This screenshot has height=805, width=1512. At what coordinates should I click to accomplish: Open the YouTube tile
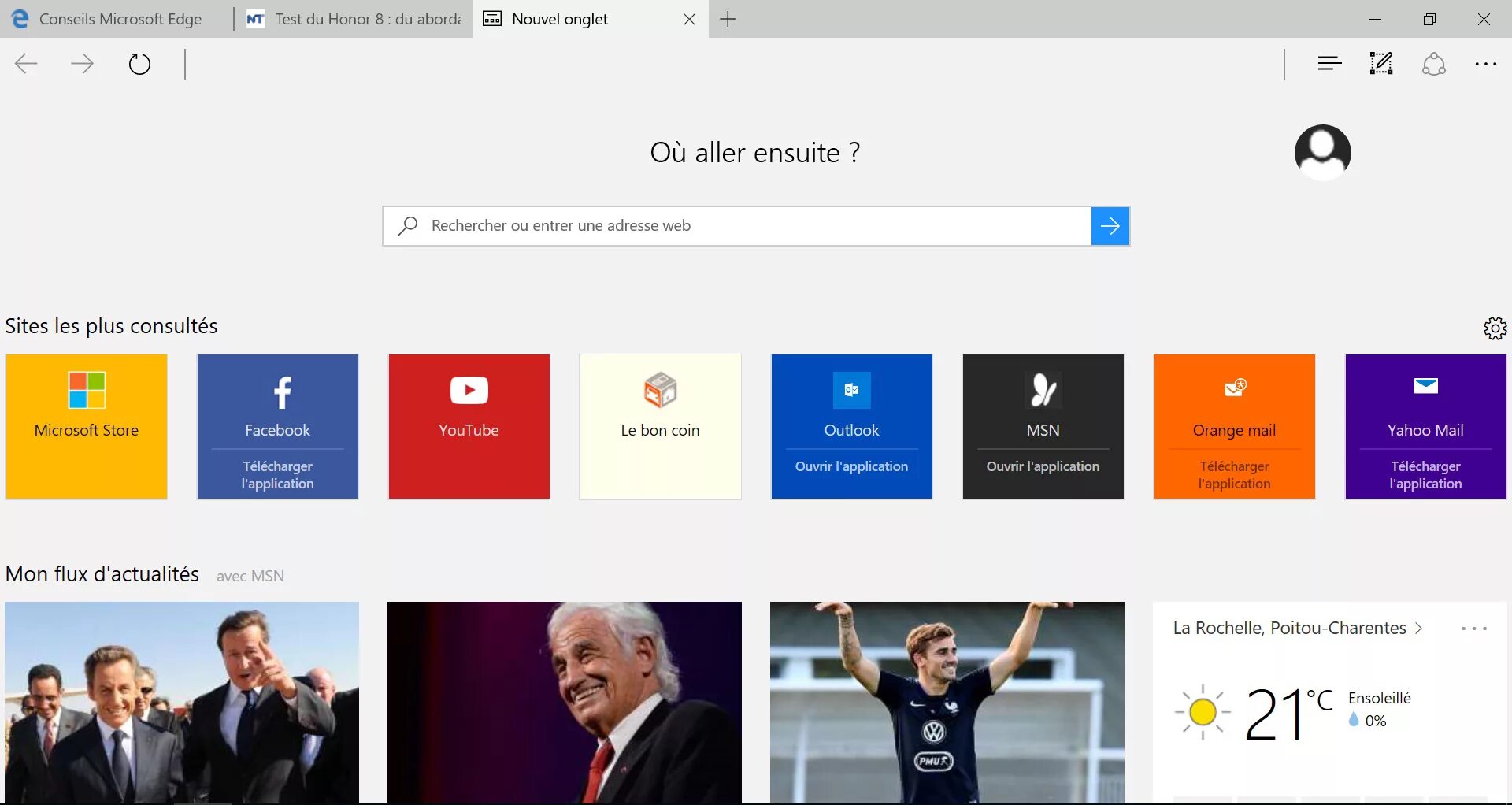click(469, 426)
